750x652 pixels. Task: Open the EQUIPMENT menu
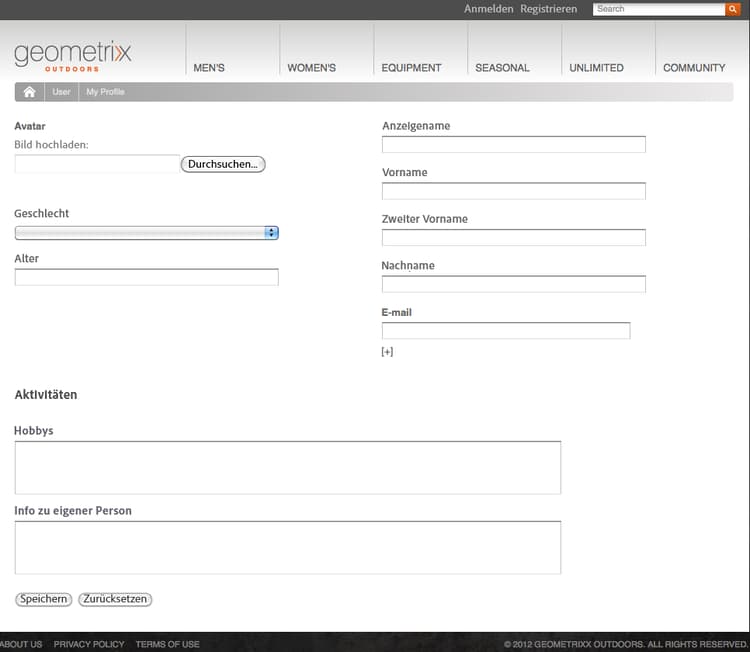pyautogui.click(x=411, y=68)
